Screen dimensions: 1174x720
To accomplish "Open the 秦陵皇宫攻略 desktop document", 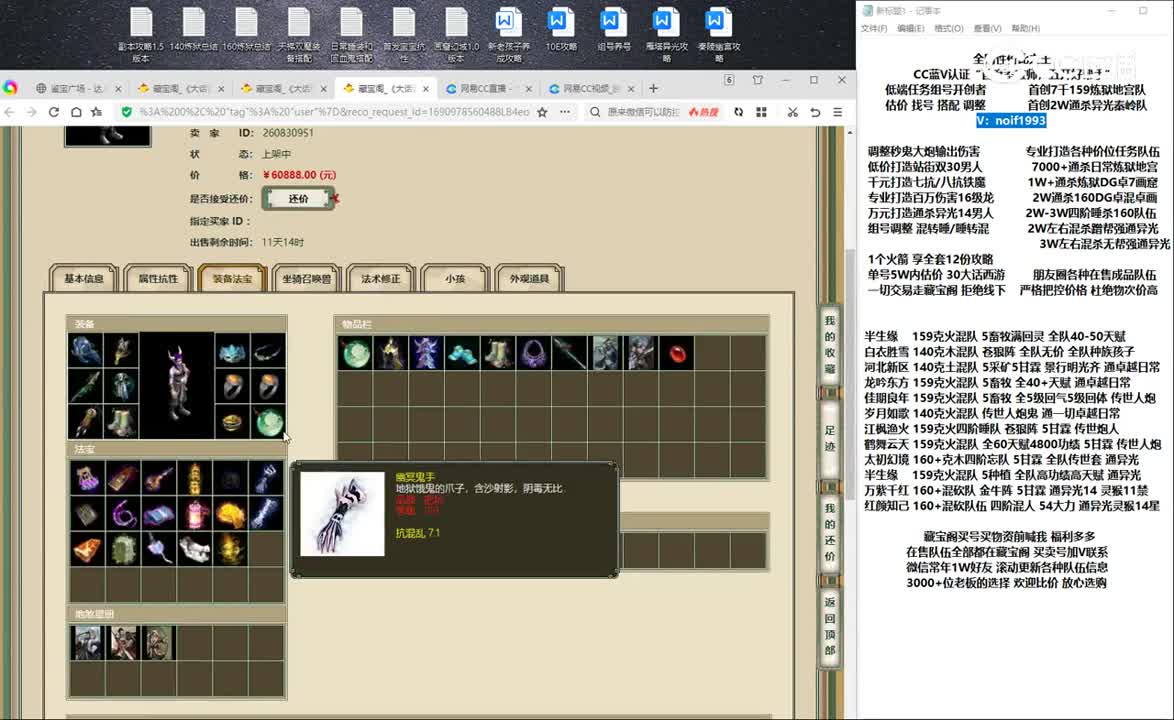I will click(717, 34).
